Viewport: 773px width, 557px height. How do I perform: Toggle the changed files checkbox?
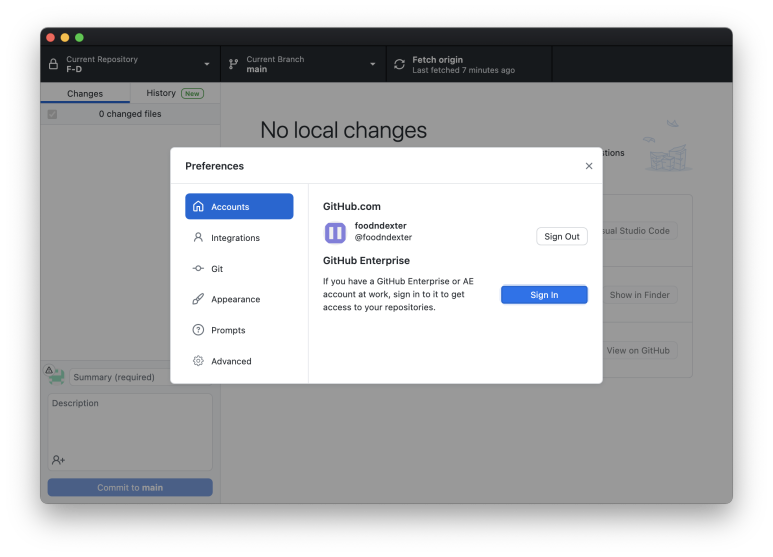pos(52,114)
